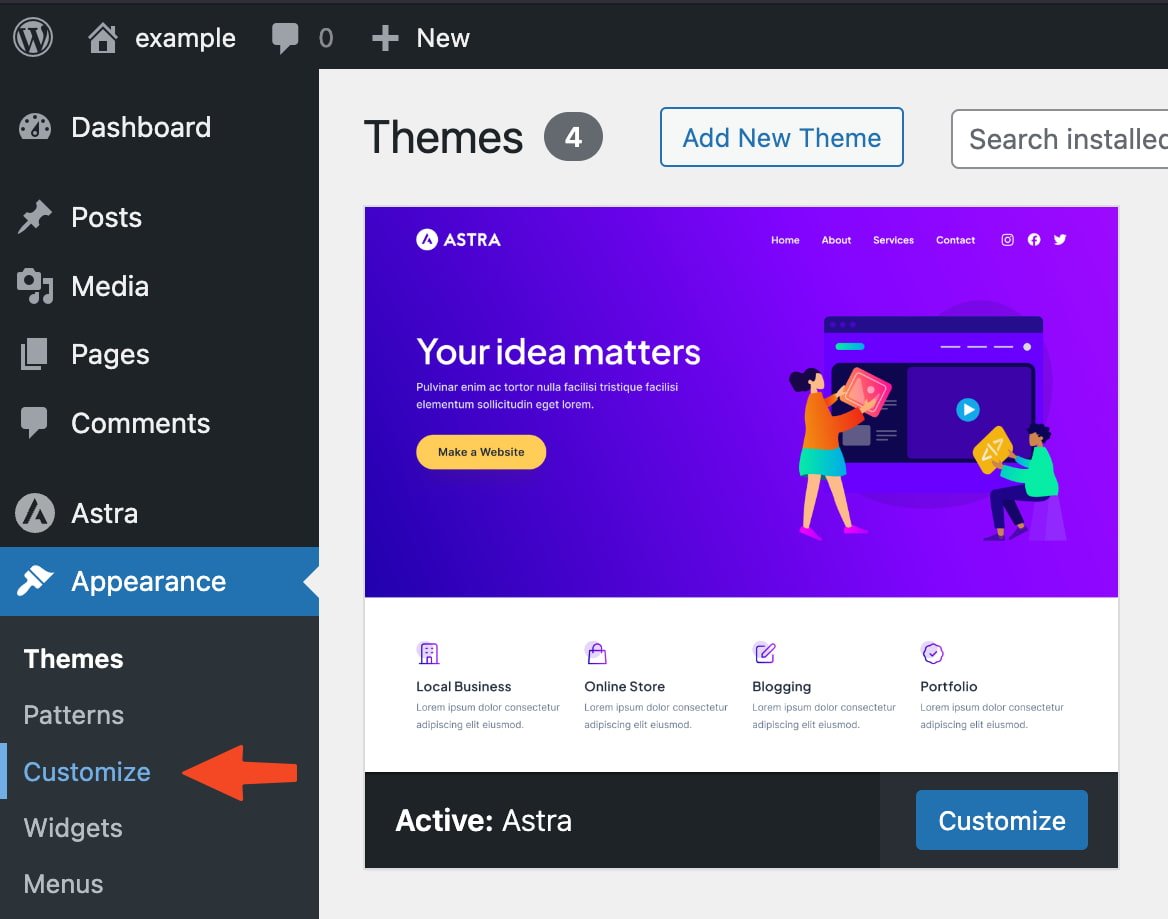Screen dimensions: 1168x919
Task: Go to Widgets in the sidebar
Action: tap(73, 828)
